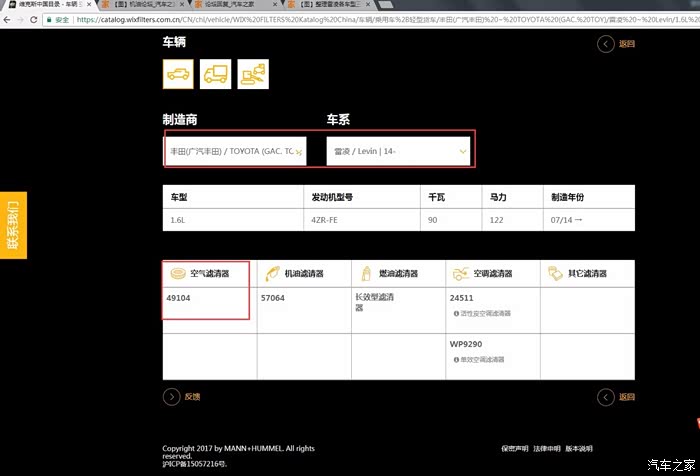Click the top 返回 back arrow icon
700x476 pixels.
[x=606, y=44]
